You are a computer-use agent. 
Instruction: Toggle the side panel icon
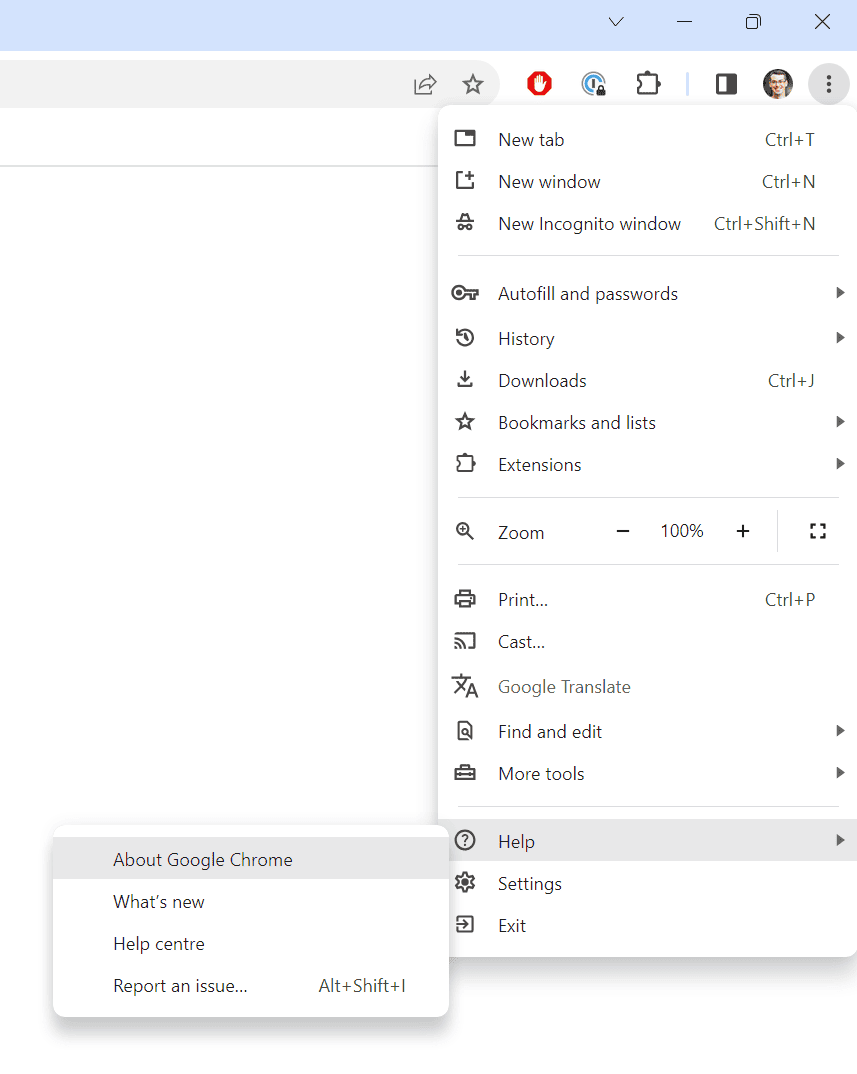pyautogui.click(x=725, y=84)
